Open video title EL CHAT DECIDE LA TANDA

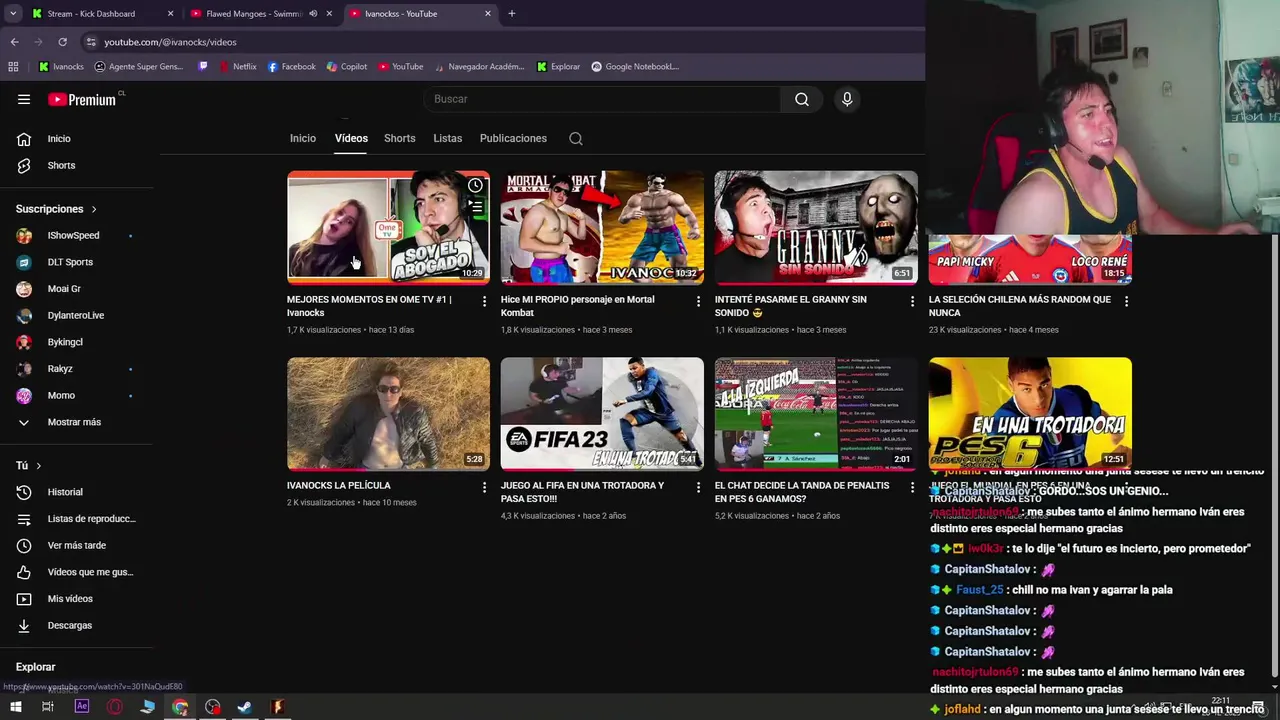802,492
